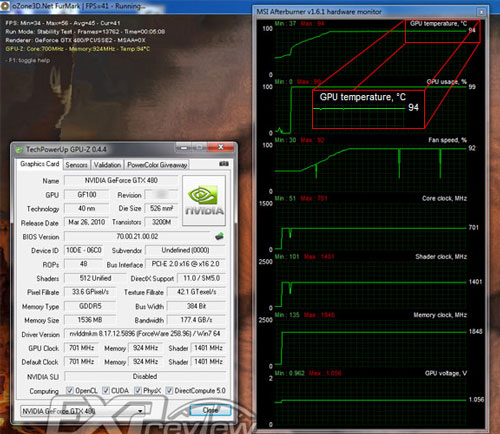Viewport: 500px width, 434px height.
Task: Toggle the CUDA checkbox
Action: [106, 390]
